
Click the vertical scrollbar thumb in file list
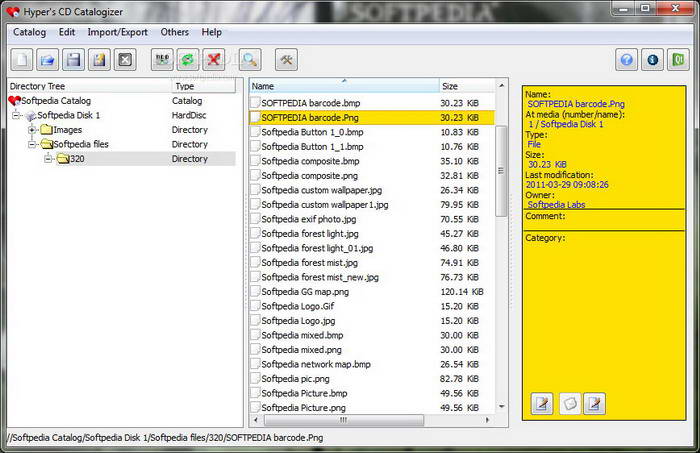coord(501,171)
